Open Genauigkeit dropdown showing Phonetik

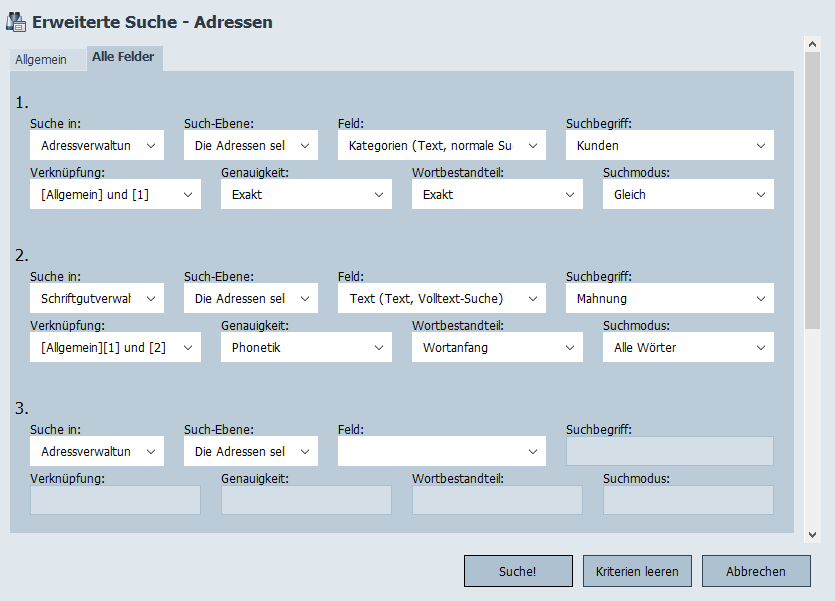[x=306, y=347]
